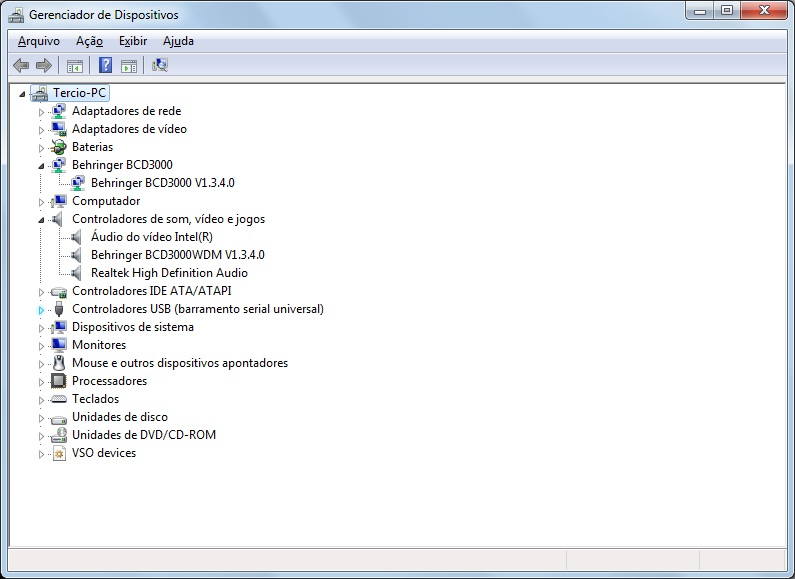Image resolution: width=795 pixels, height=579 pixels.
Task: Click the mouse icon of Mouse e outros dispositivos
Action: coord(59,363)
